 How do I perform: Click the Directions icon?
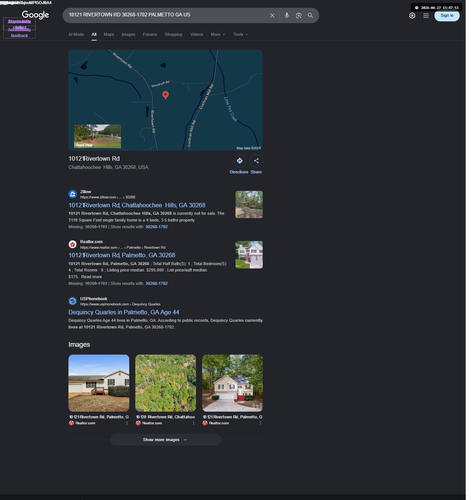pos(239,161)
